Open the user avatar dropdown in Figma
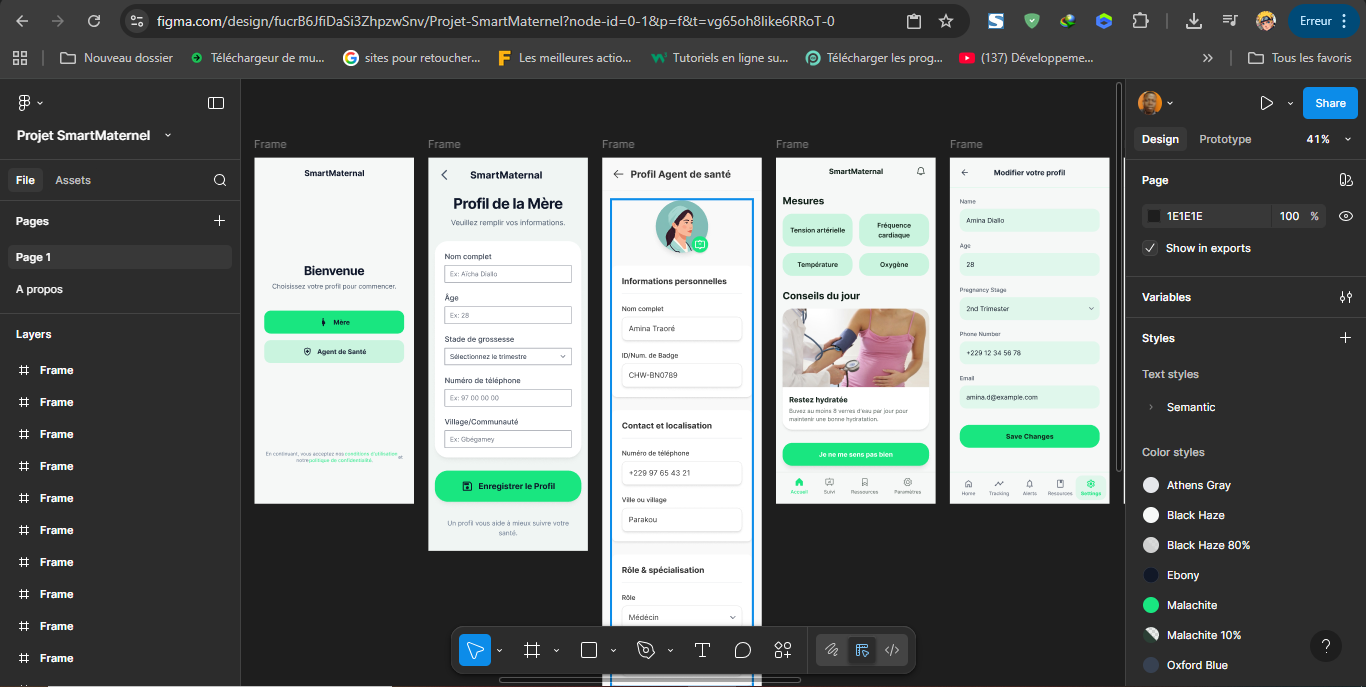The width and height of the screenshot is (1366, 687). tap(1156, 103)
